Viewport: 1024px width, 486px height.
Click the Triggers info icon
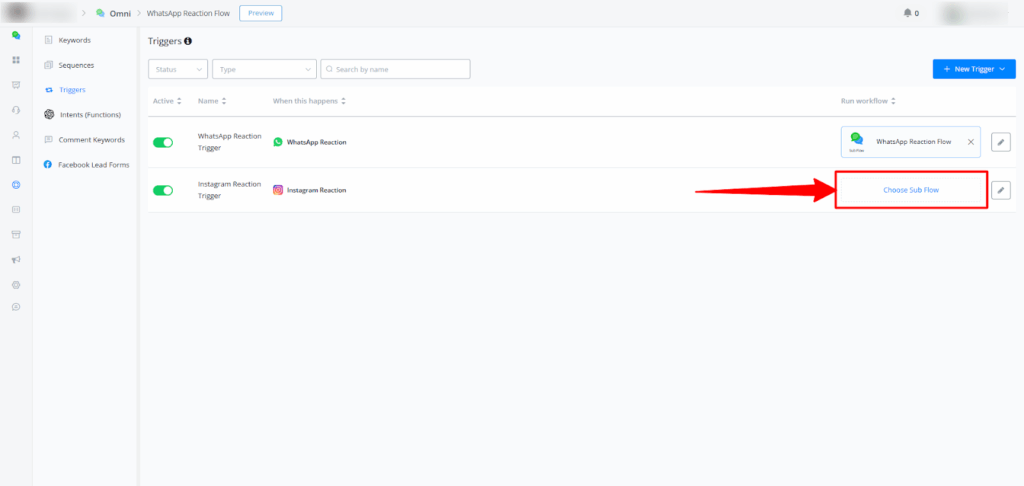point(188,41)
